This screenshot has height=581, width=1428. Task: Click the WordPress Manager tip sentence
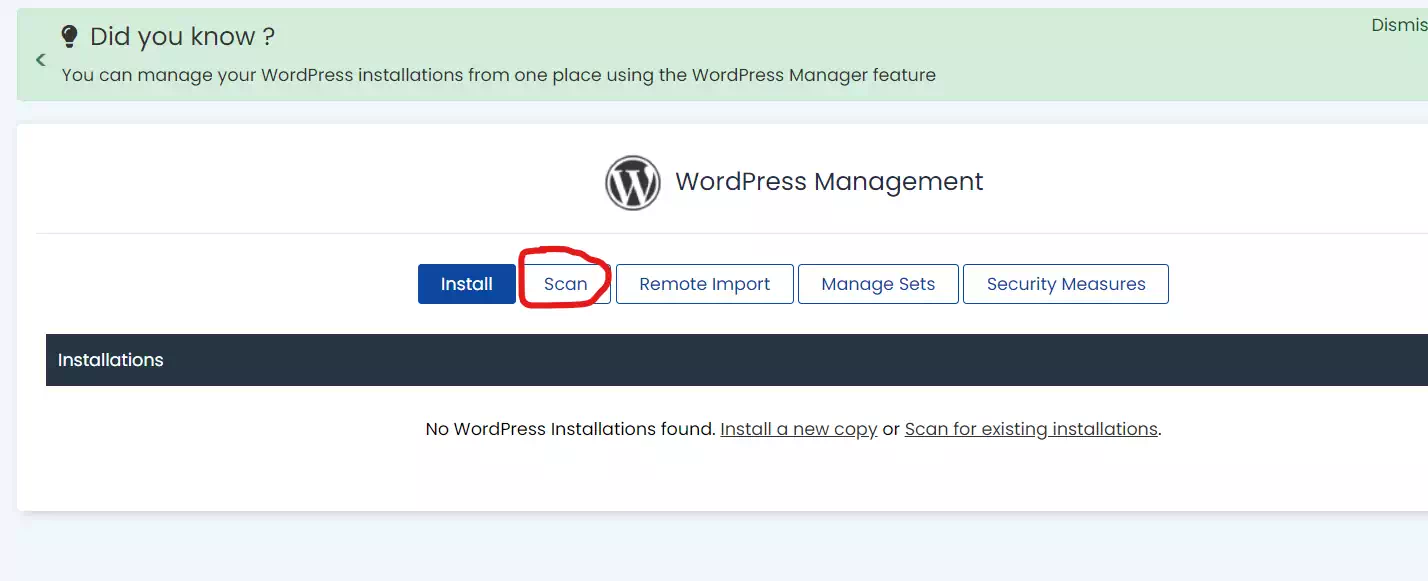coord(499,75)
